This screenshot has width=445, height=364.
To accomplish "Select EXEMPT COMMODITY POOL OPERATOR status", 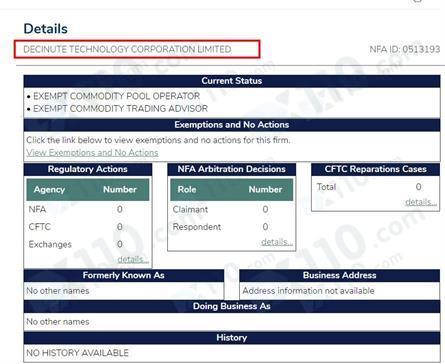I will (116, 96).
